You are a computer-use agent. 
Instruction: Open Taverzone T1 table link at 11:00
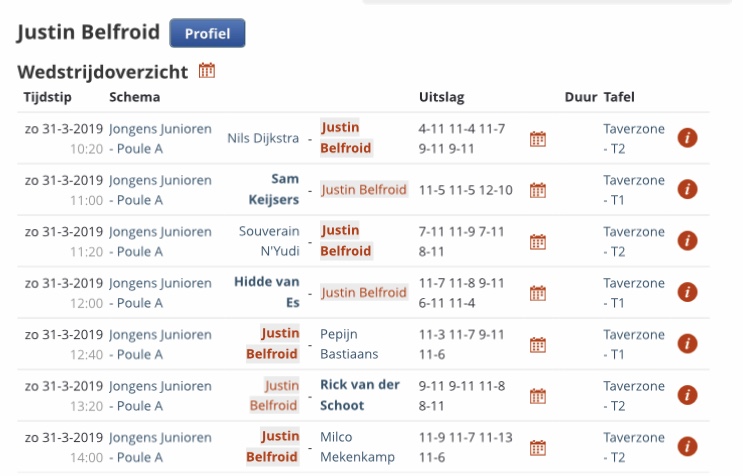click(634, 190)
